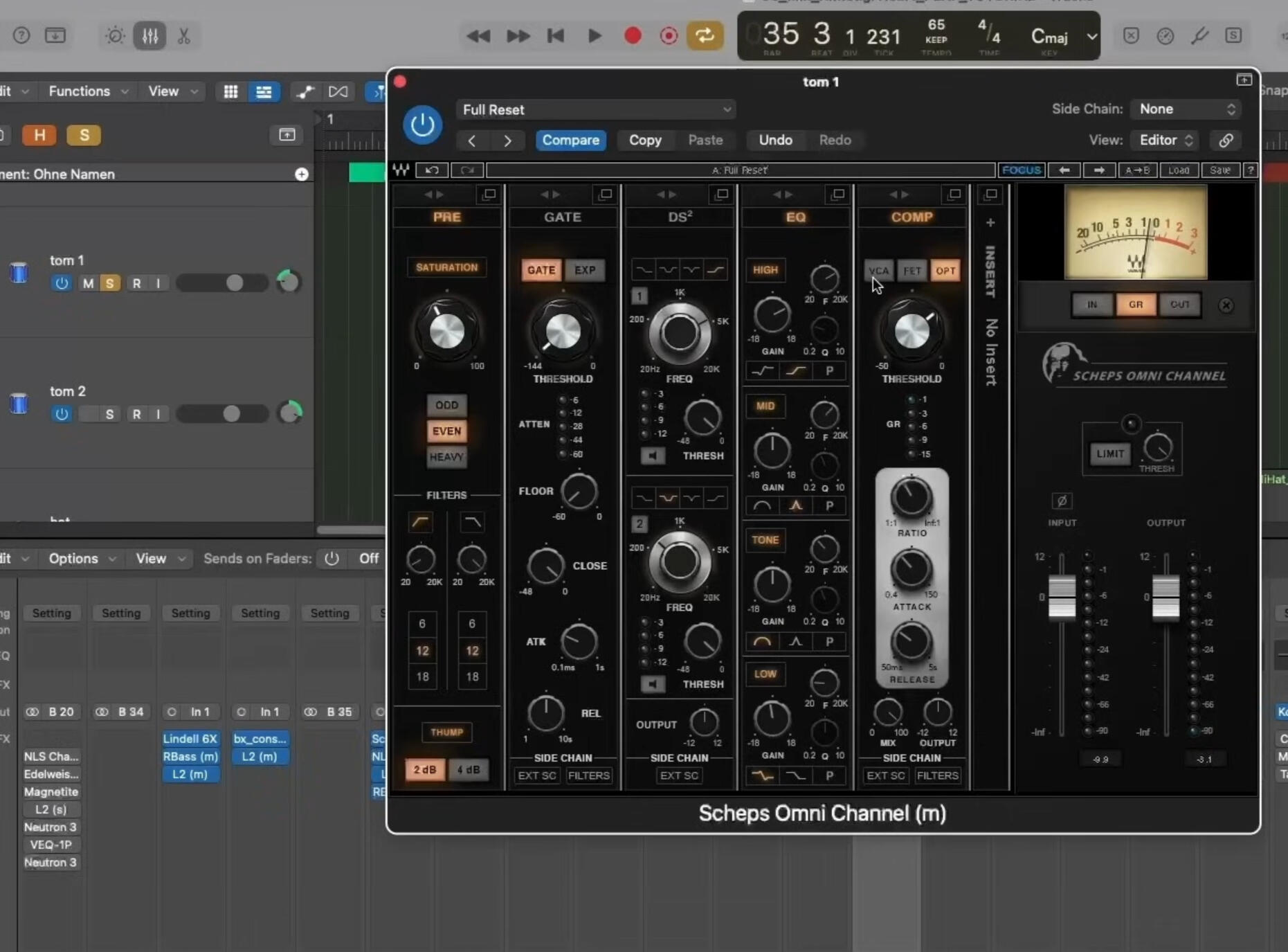Viewport: 1288px width, 952px height.
Task: Add a new track with plus icon
Action: pyautogui.click(x=302, y=174)
